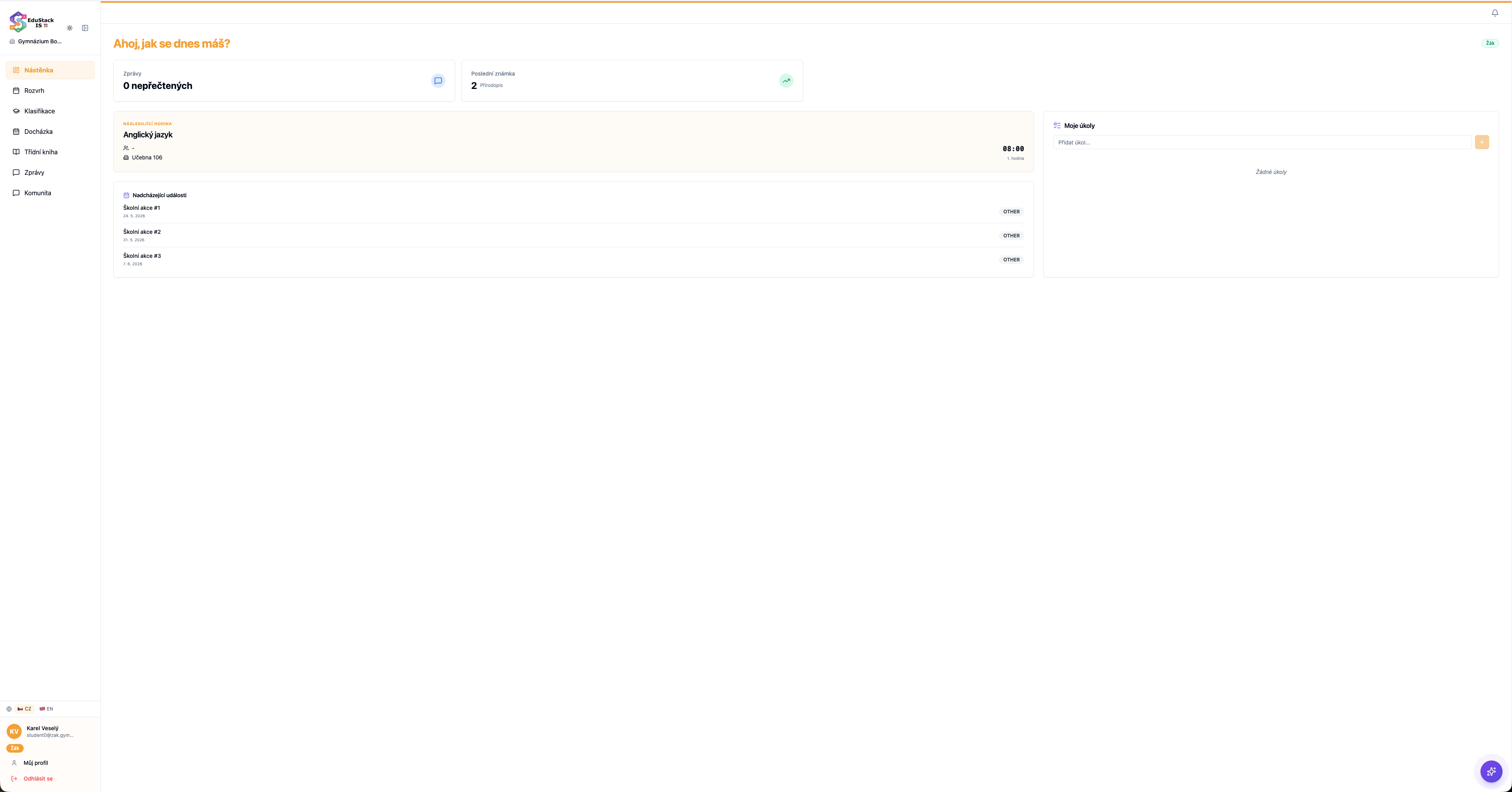Open Zprávy in the sidebar

click(x=50, y=172)
